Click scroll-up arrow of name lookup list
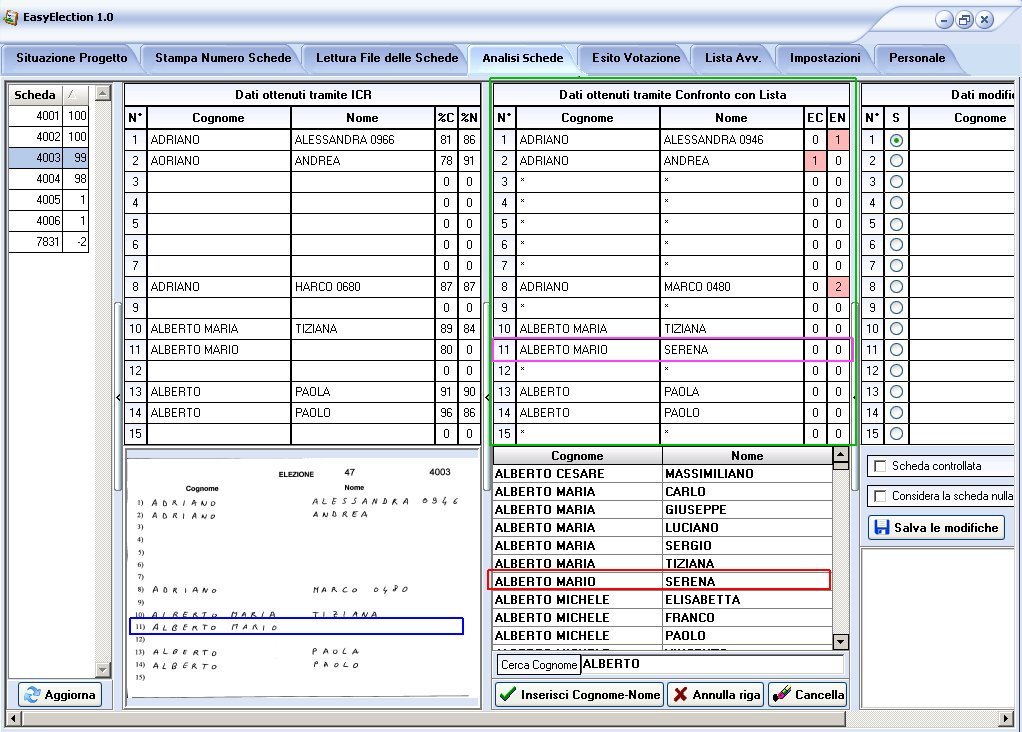Viewport: 1022px width, 732px height. click(841, 454)
